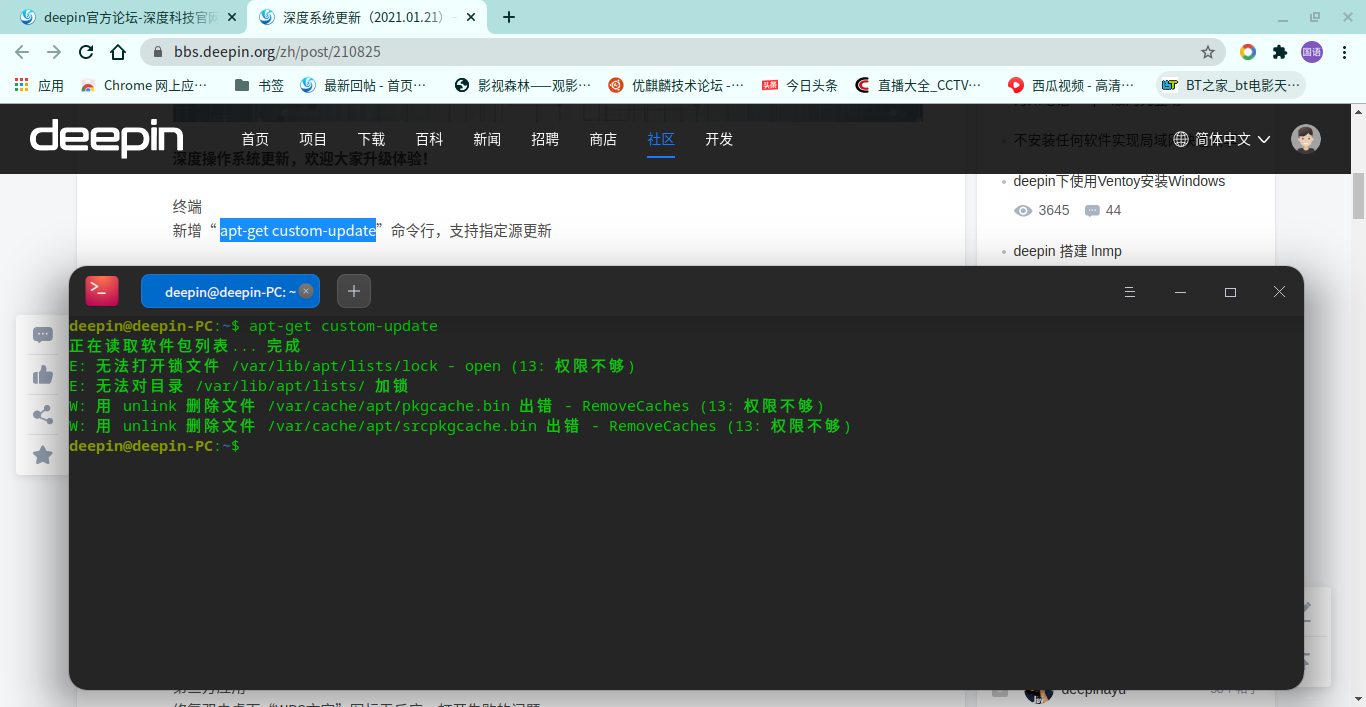1366x707 pixels.
Task: Click the star favorite icon in sidebar
Action: [x=43, y=455]
